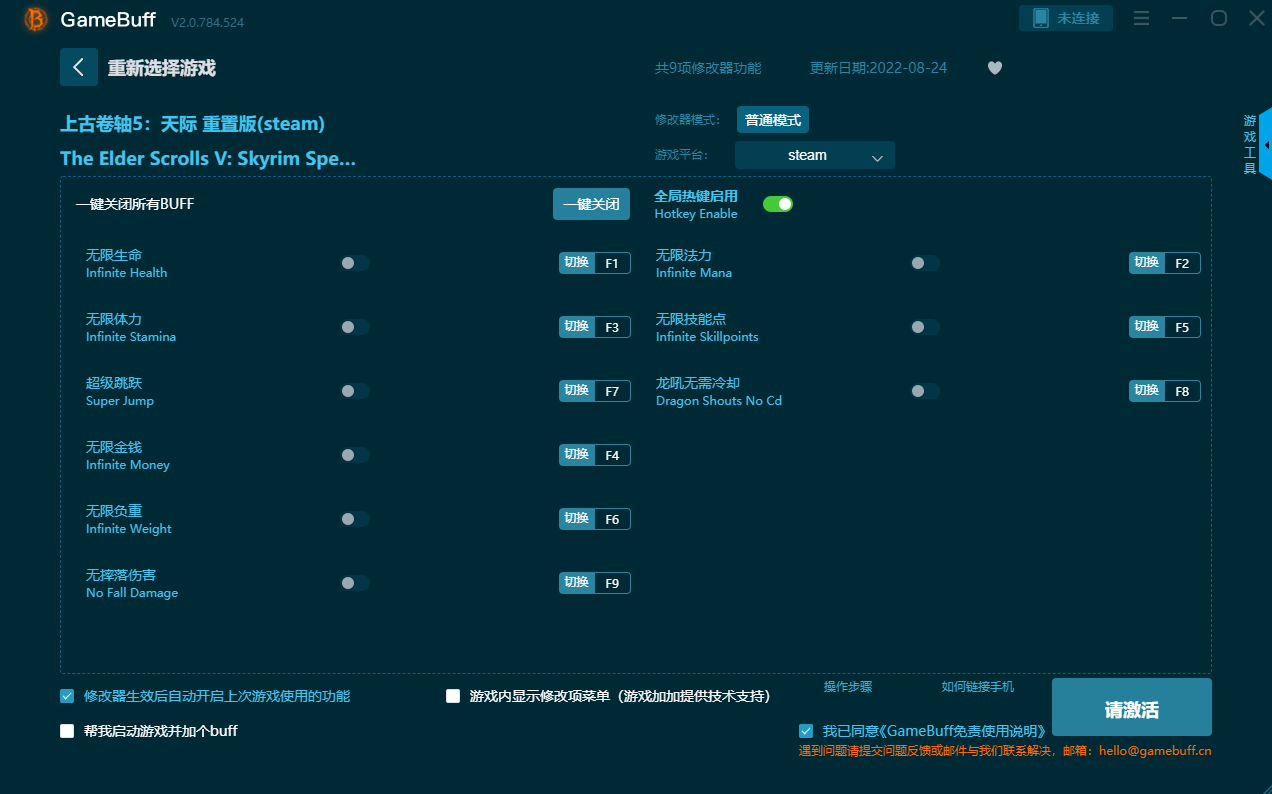Click 切换 hotkey for No Fall Damage F9
Viewport: 1272px width, 794px height.
pos(577,583)
